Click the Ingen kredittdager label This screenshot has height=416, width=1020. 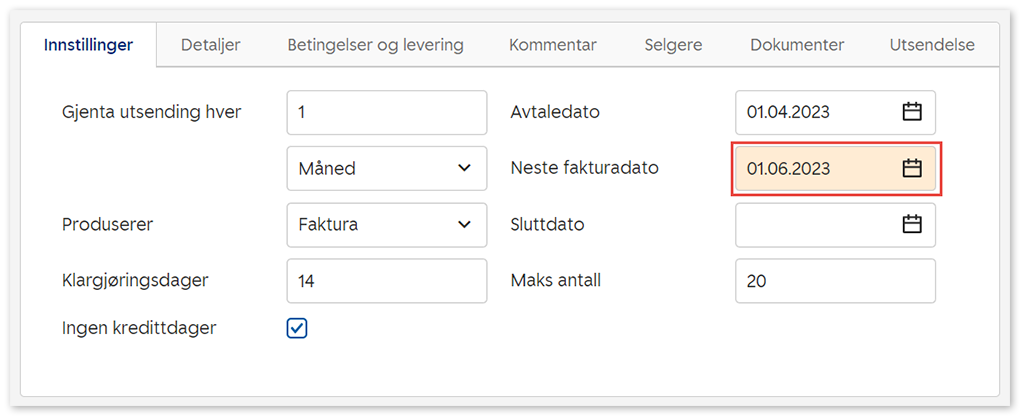[x=139, y=328]
